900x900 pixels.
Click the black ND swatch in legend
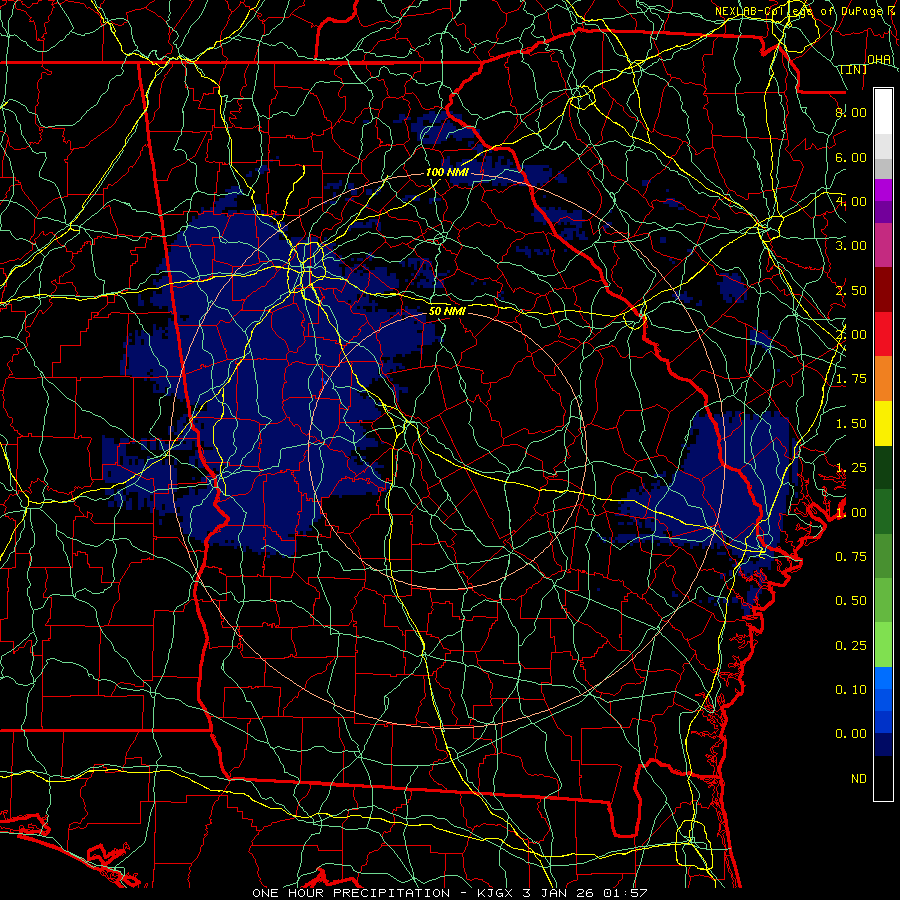[x=883, y=778]
